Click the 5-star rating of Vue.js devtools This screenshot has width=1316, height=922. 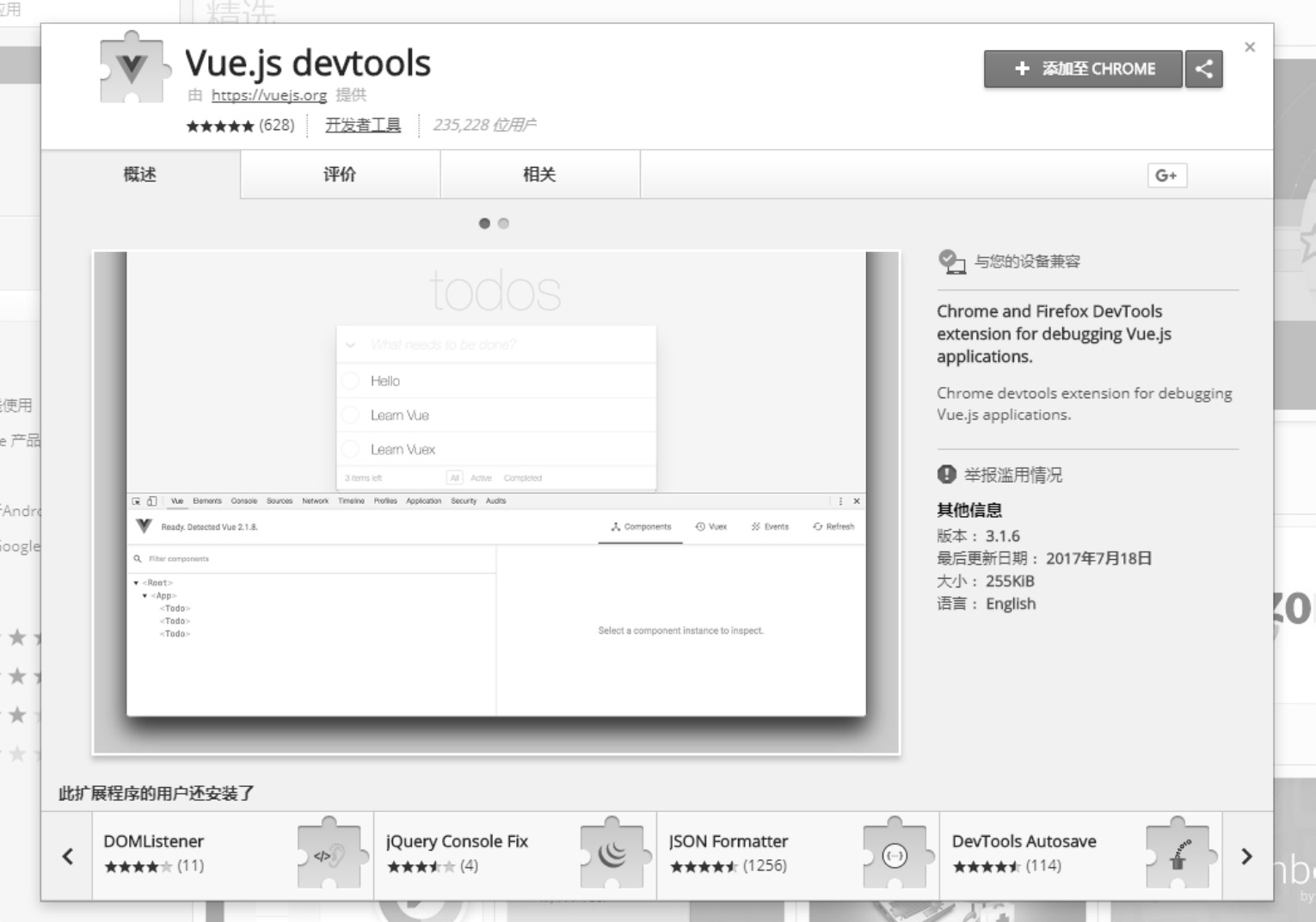pos(220,126)
